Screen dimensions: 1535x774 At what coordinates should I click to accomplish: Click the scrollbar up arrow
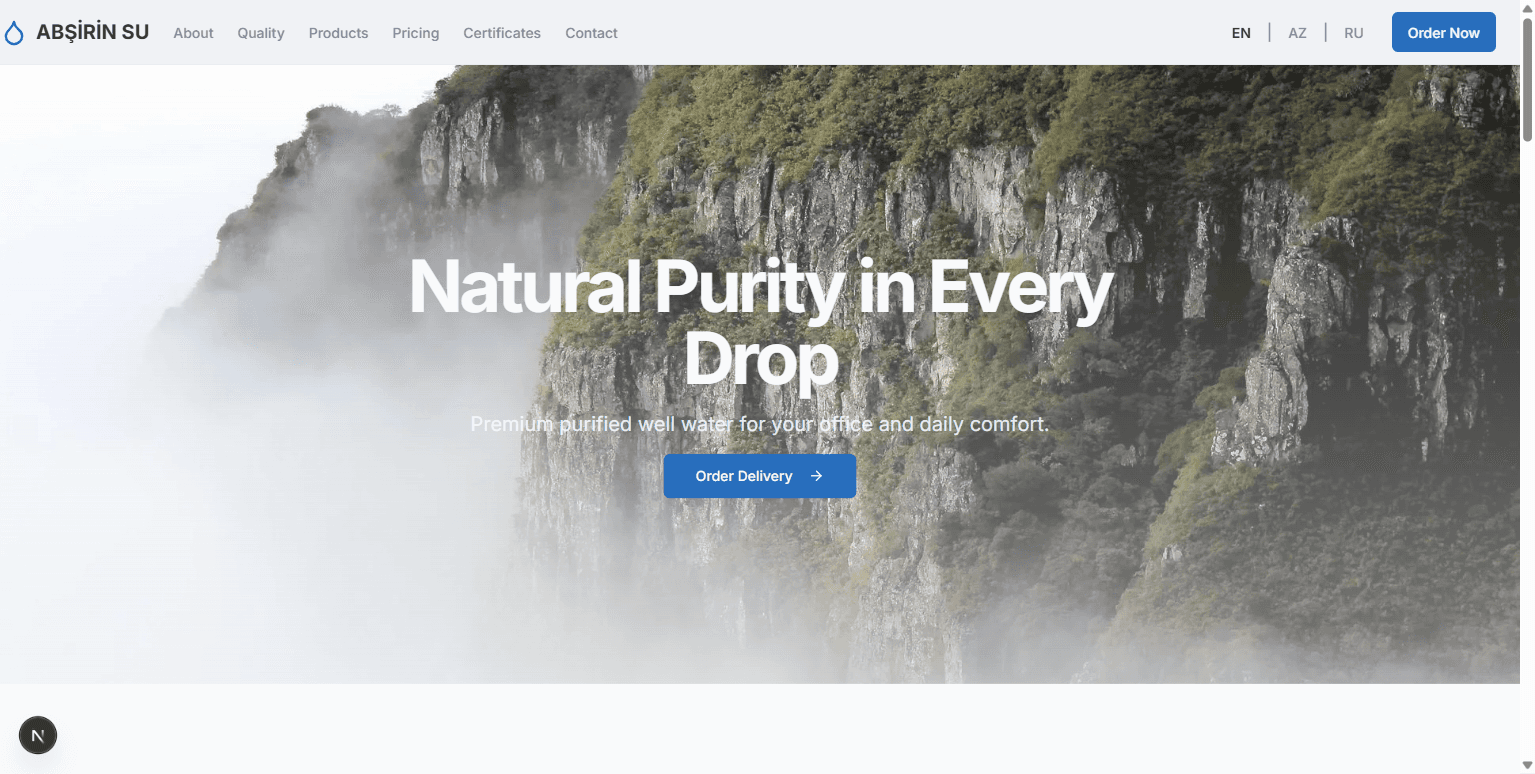pyautogui.click(x=1527, y=8)
